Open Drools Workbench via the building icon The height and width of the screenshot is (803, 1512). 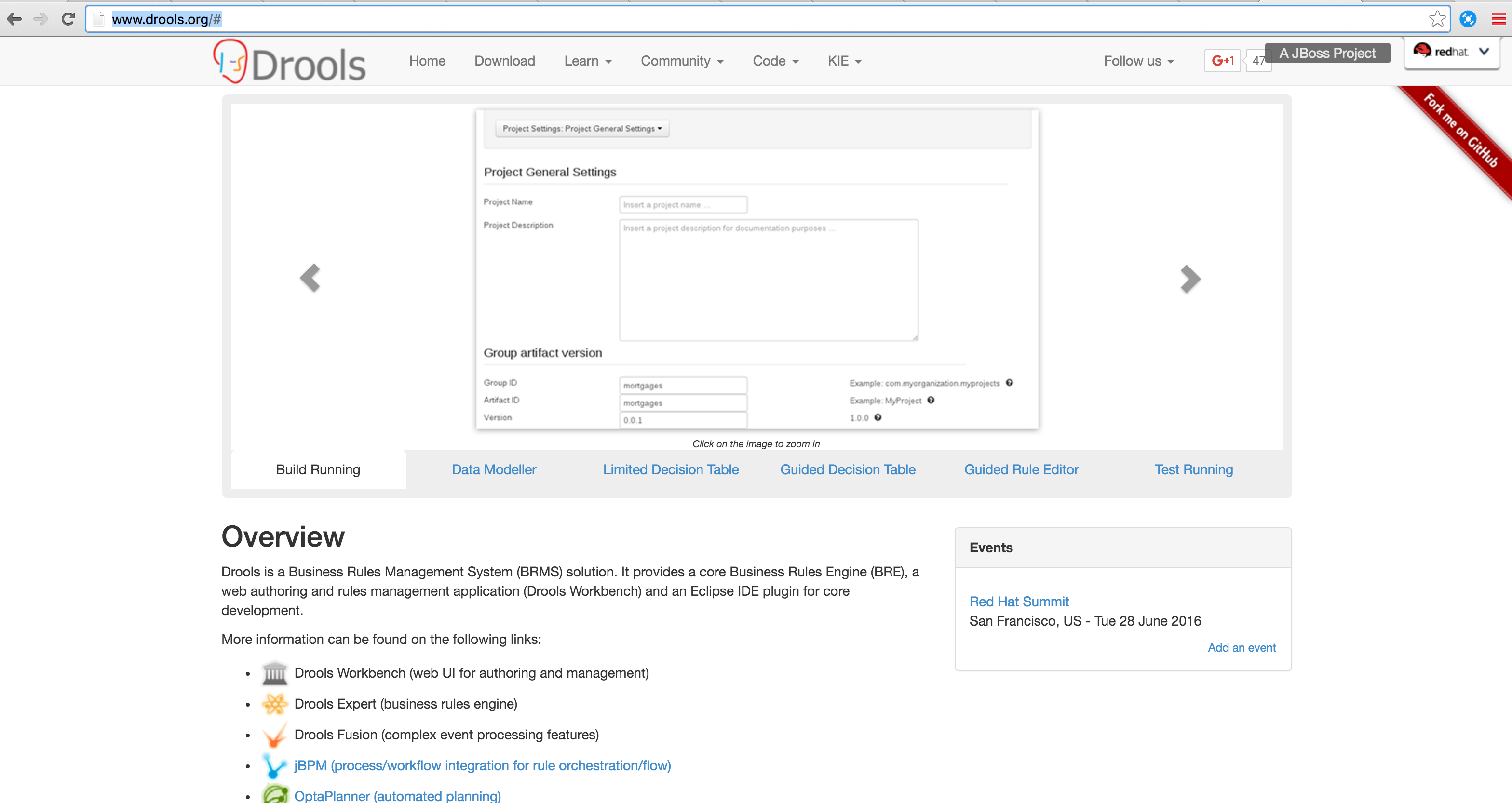tap(274, 673)
